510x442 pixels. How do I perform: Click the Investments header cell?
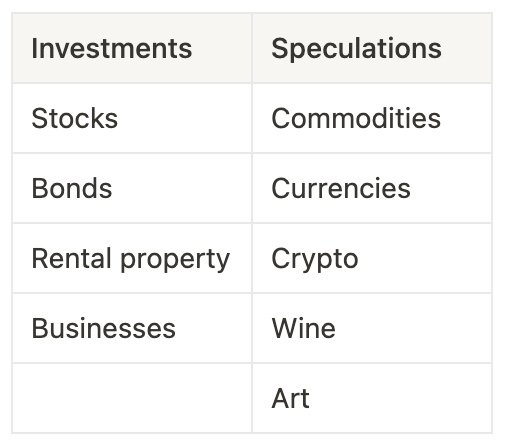[132, 48]
